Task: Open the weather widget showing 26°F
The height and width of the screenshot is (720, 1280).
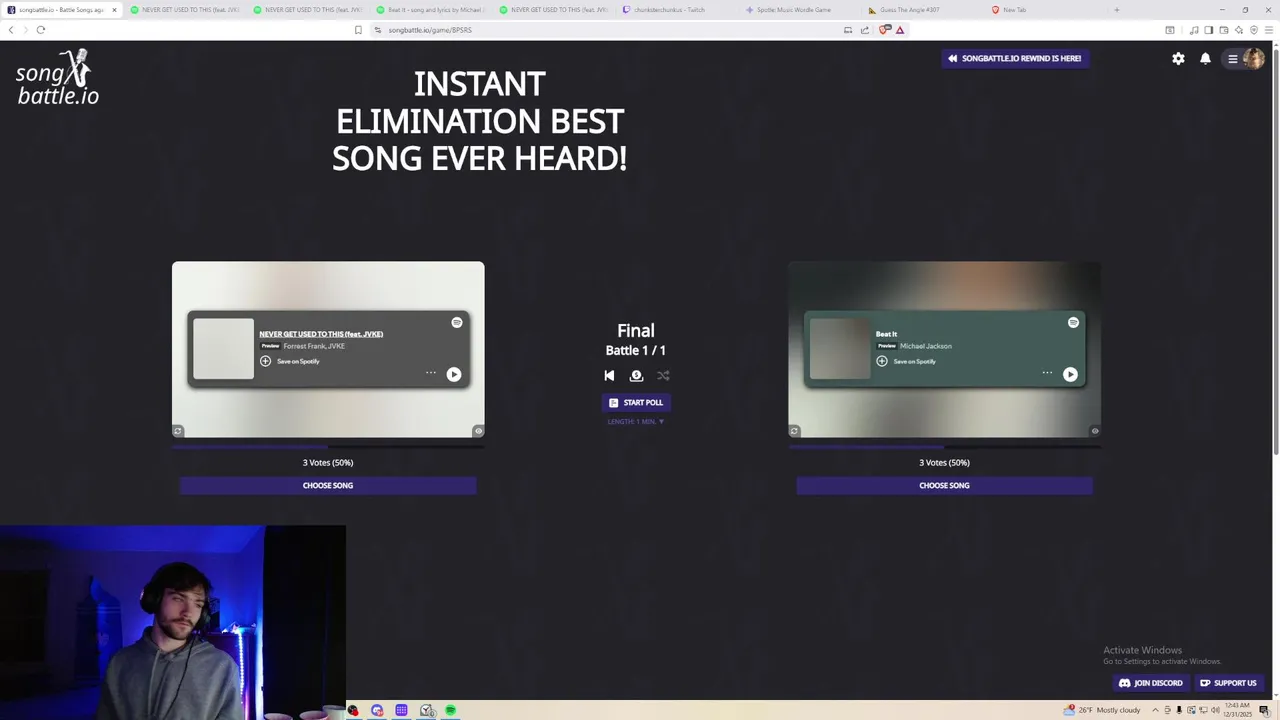Action: (x=1103, y=710)
